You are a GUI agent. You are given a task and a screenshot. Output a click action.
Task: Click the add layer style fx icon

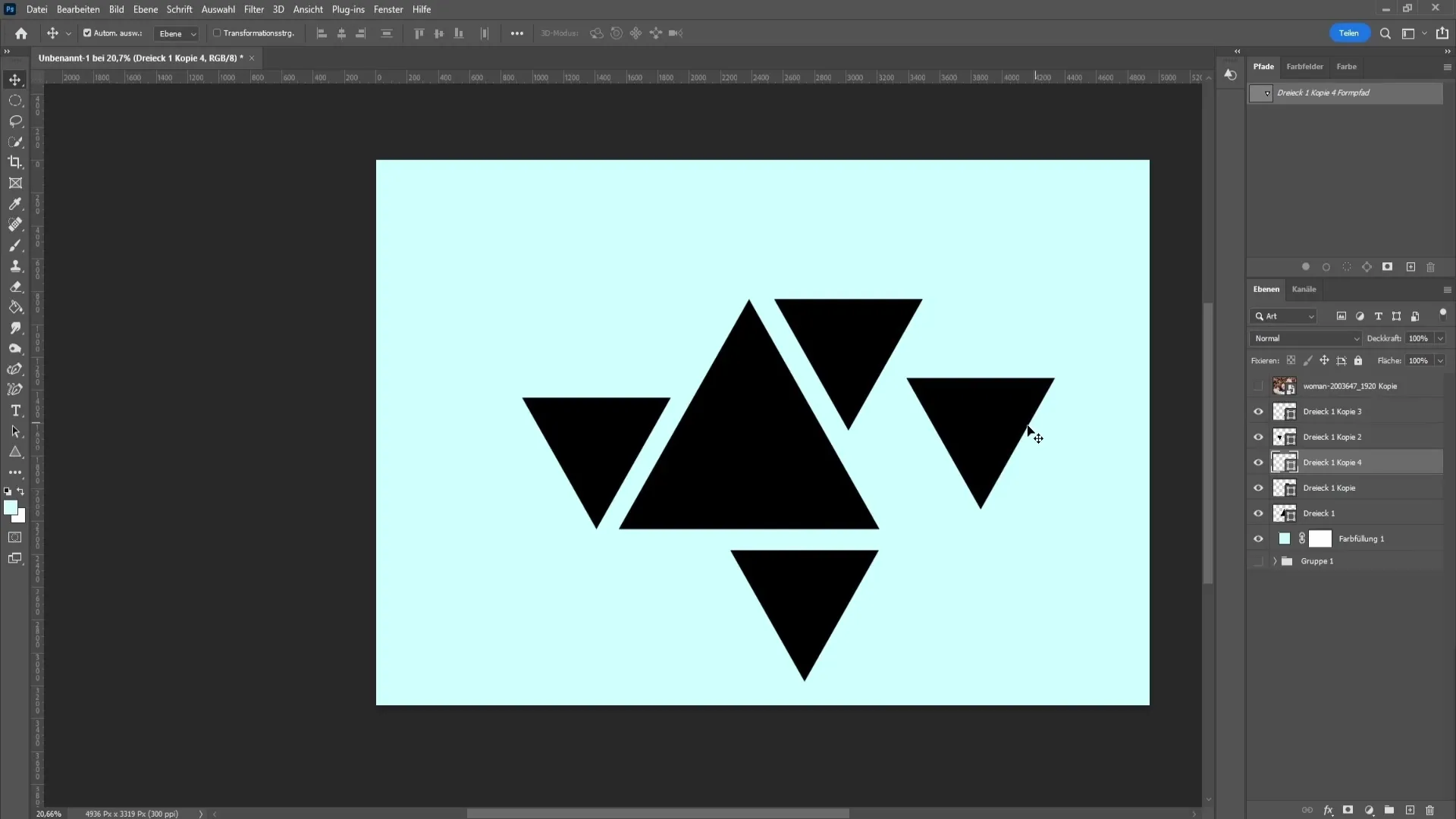click(x=1329, y=810)
